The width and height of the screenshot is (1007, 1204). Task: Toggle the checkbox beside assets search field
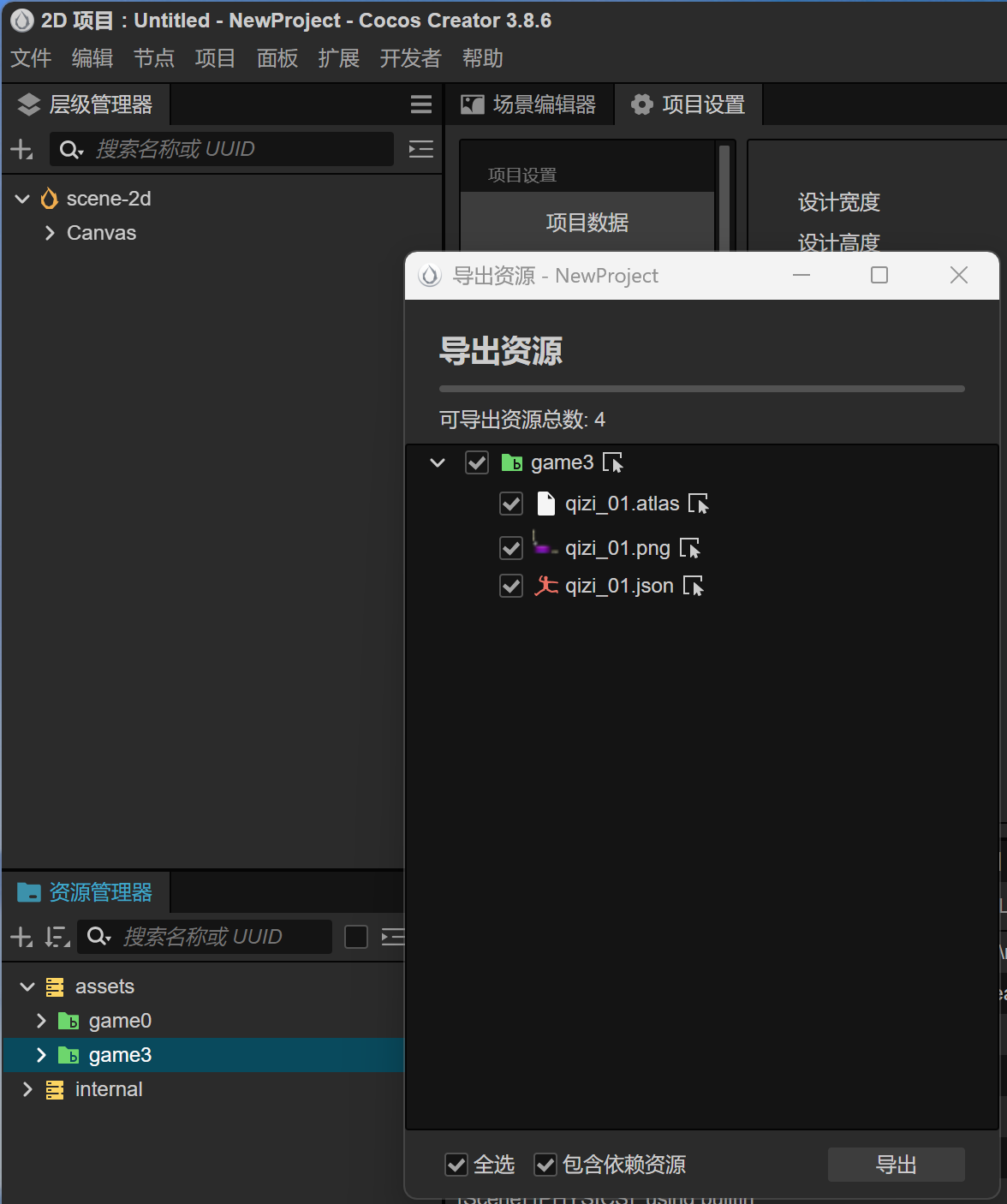[x=356, y=937]
